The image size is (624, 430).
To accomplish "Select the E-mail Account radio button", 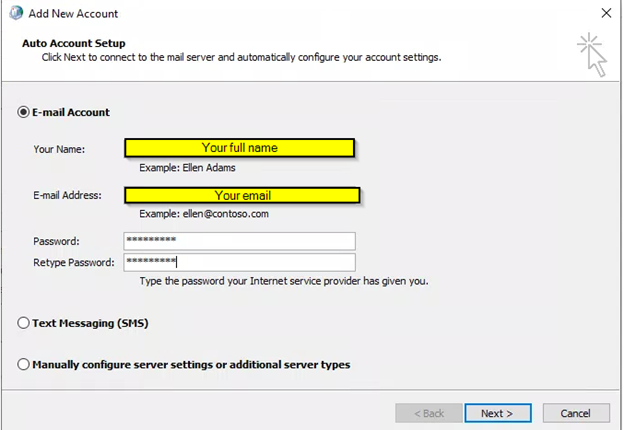I will point(24,112).
